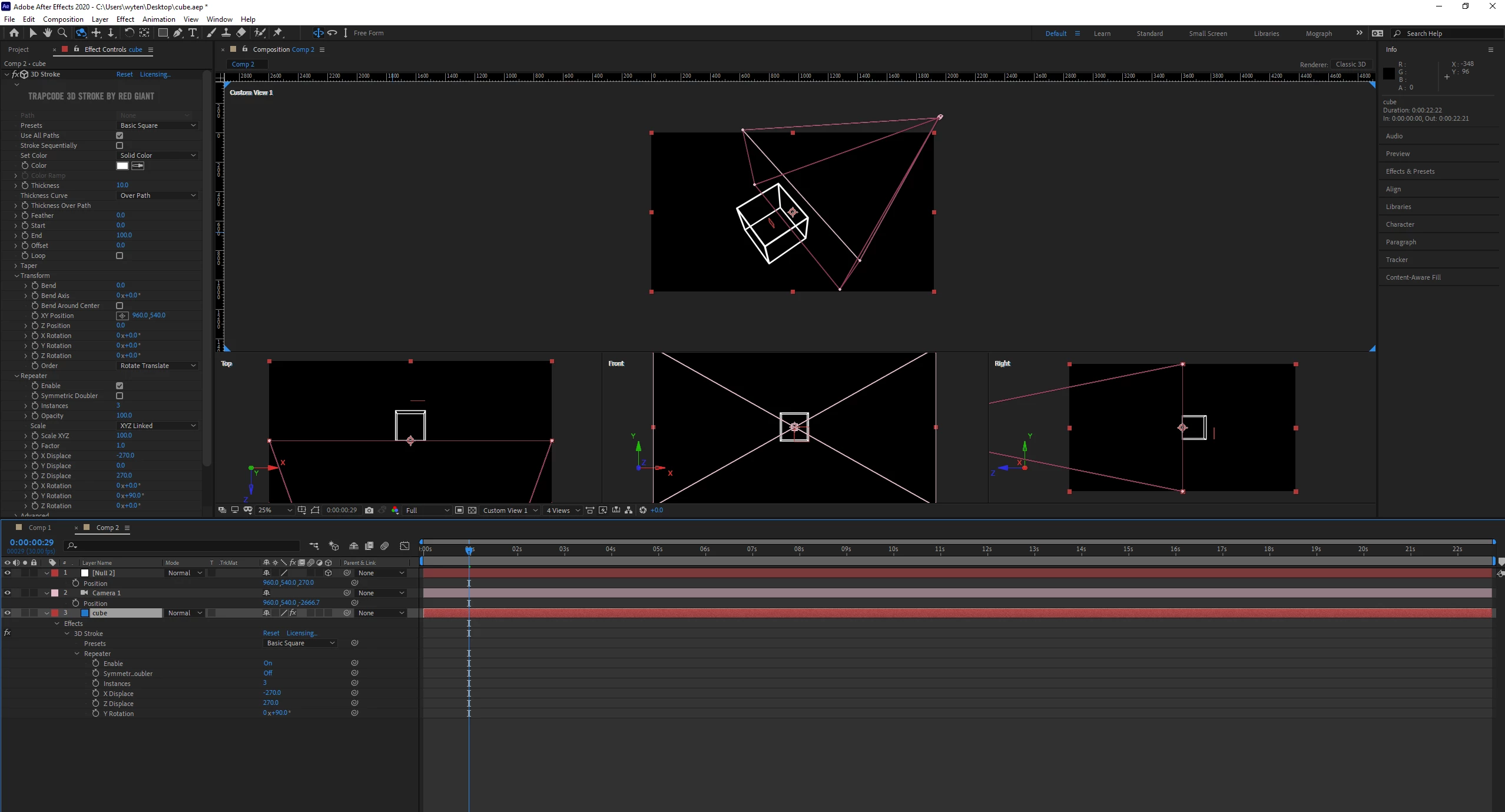Image resolution: width=1505 pixels, height=812 pixels.
Task: Hide the Camera 1 layer
Action: click(x=8, y=593)
